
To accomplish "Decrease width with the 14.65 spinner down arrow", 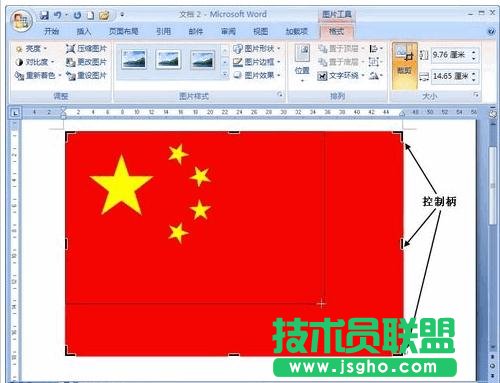I will pyautogui.click(x=474, y=80).
